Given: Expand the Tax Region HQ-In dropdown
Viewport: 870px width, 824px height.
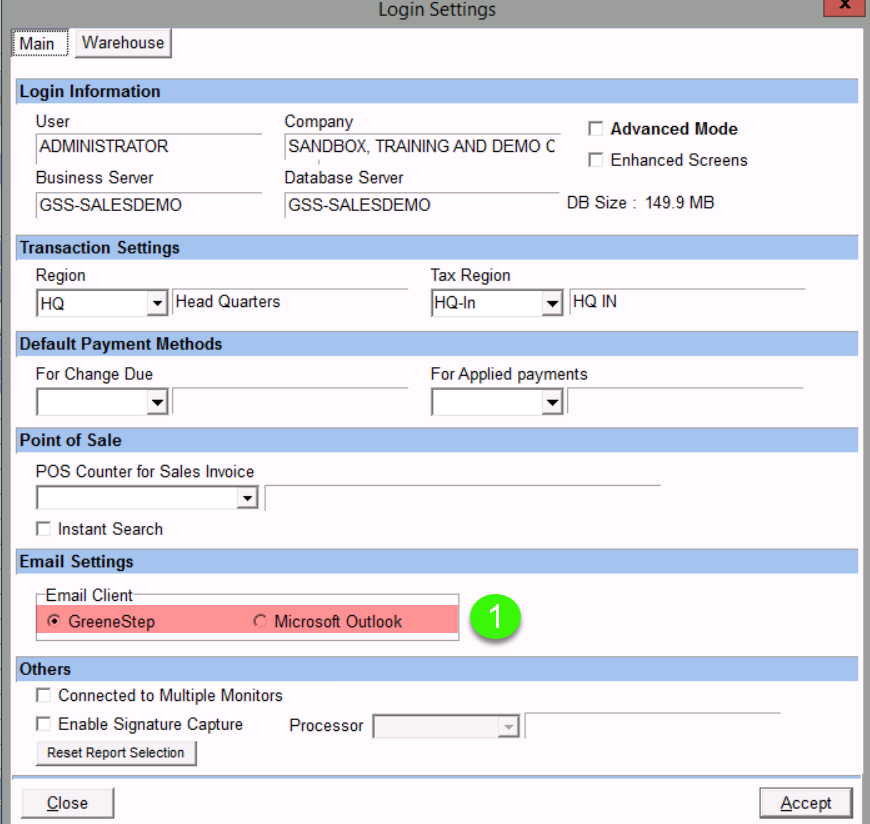Looking at the screenshot, I should (551, 303).
